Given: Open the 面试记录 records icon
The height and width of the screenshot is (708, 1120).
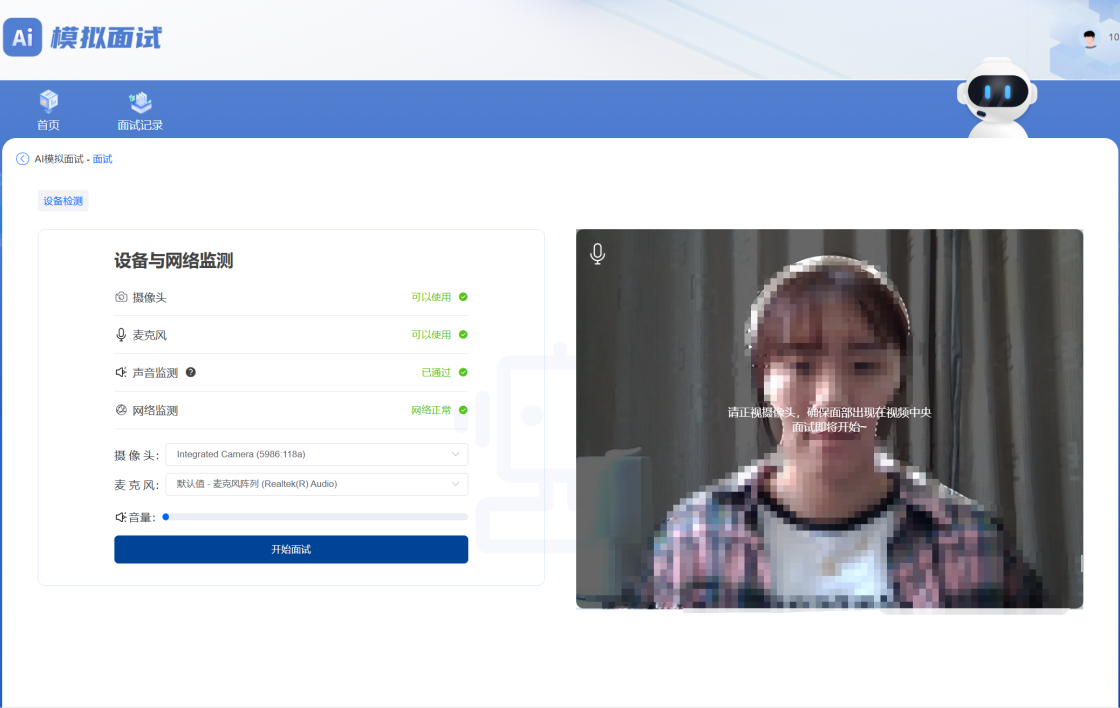Looking at the screenshot, I should [x=140, y=102].
